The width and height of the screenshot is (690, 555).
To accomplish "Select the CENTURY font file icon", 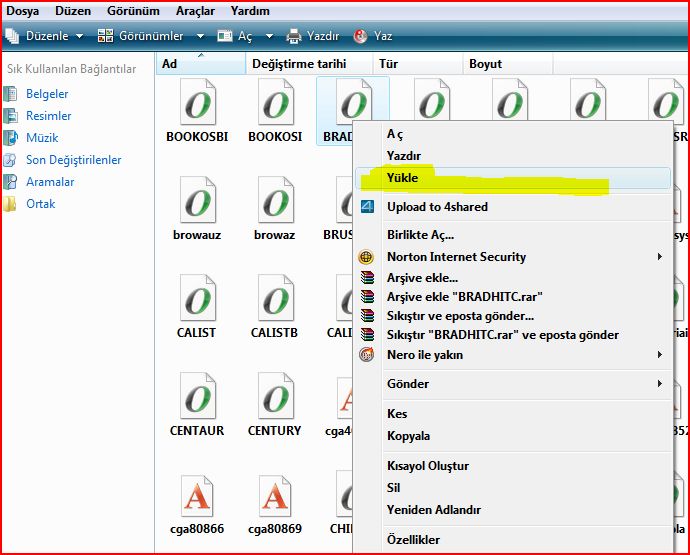I will (275, 397).
